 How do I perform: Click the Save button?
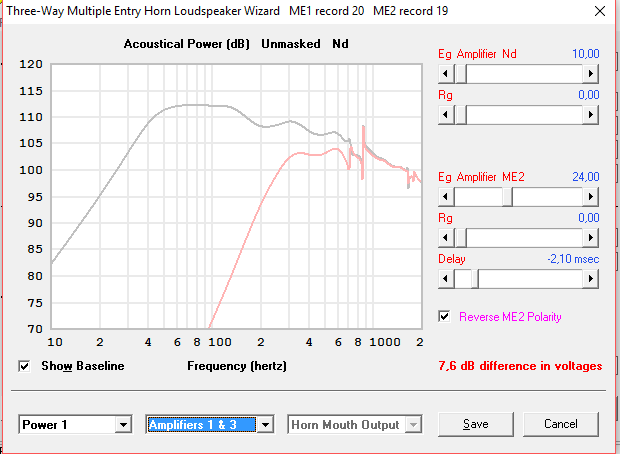tap(476, 424)
